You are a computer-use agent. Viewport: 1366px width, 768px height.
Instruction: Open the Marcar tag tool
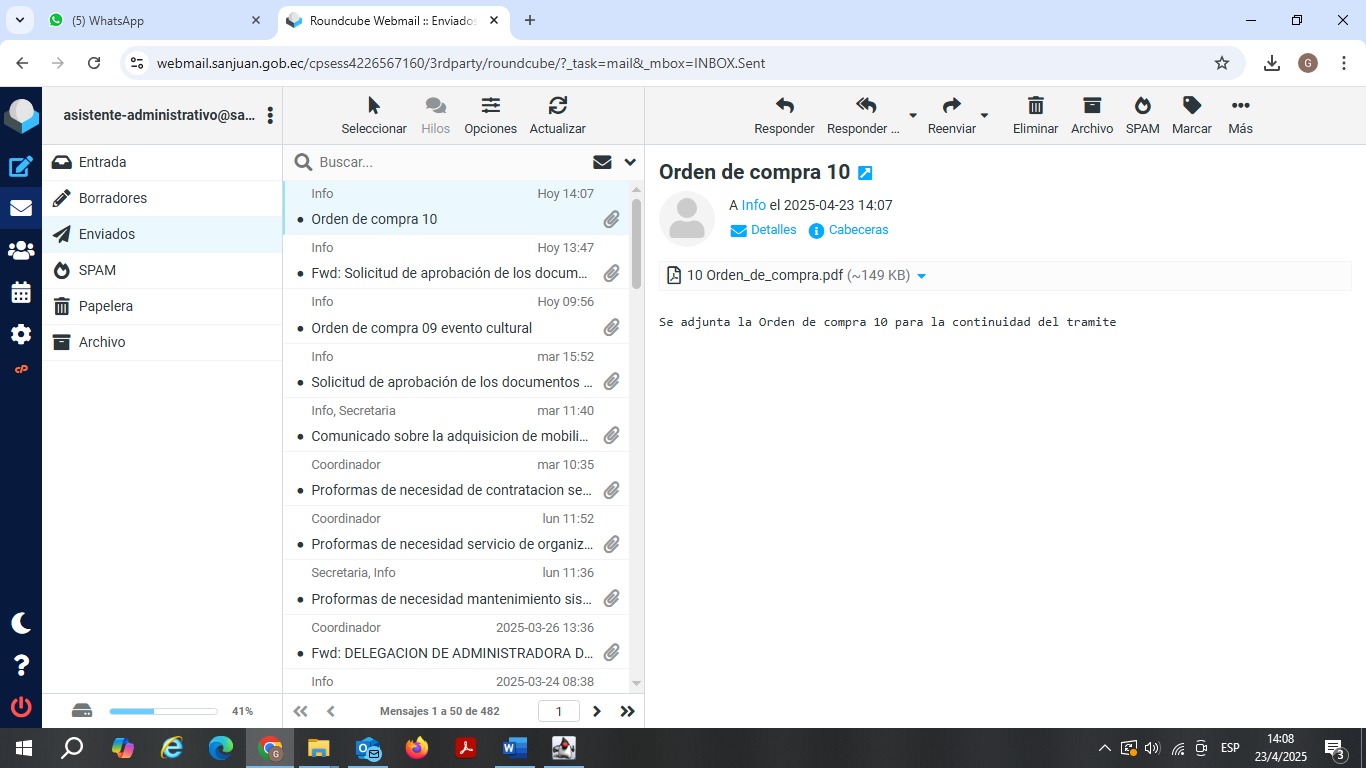[1191, 106]
